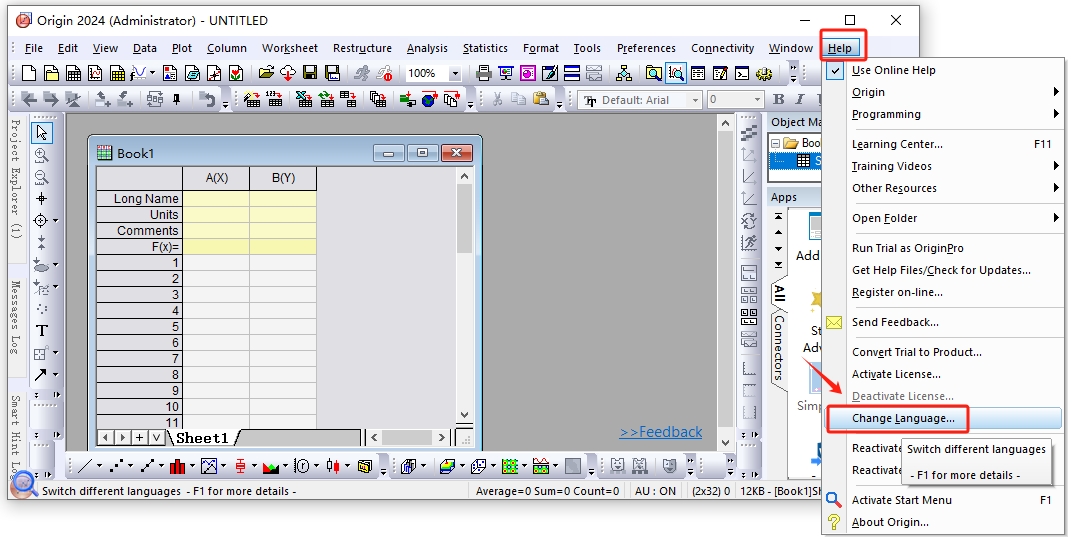Open the Analysis menu
Image resolution: width=1073 pixels, height=540 pixels.
click(x=427, y=48)
